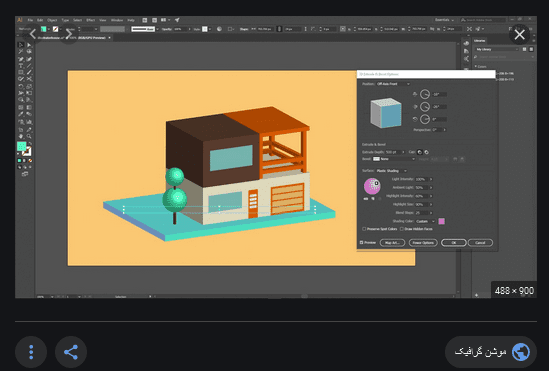Click the teal Fill swatch in toolbox
Image resolution: width=549 pixels, height=371 pixels.
[22, 146]
